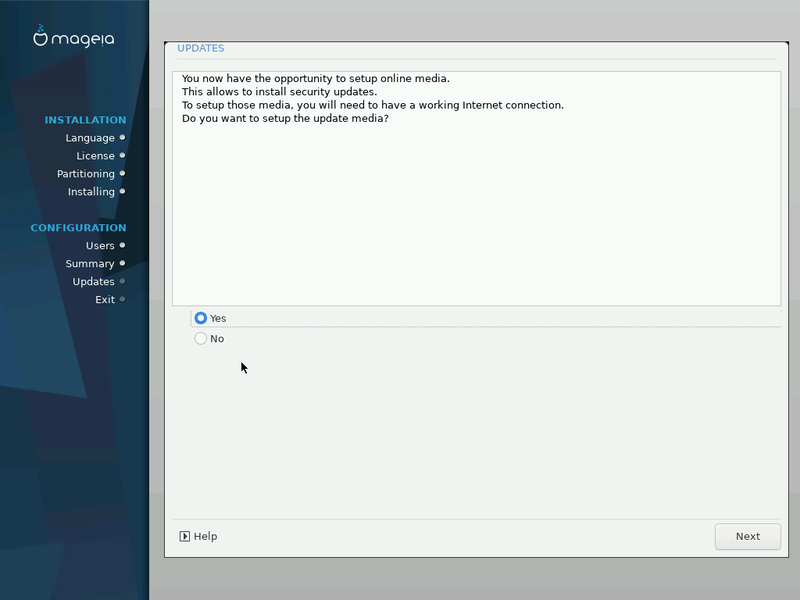Image resolution: width=800 pixels, height=600 pixels.
Task: Open Help
Action: click(x=198, y=536)
